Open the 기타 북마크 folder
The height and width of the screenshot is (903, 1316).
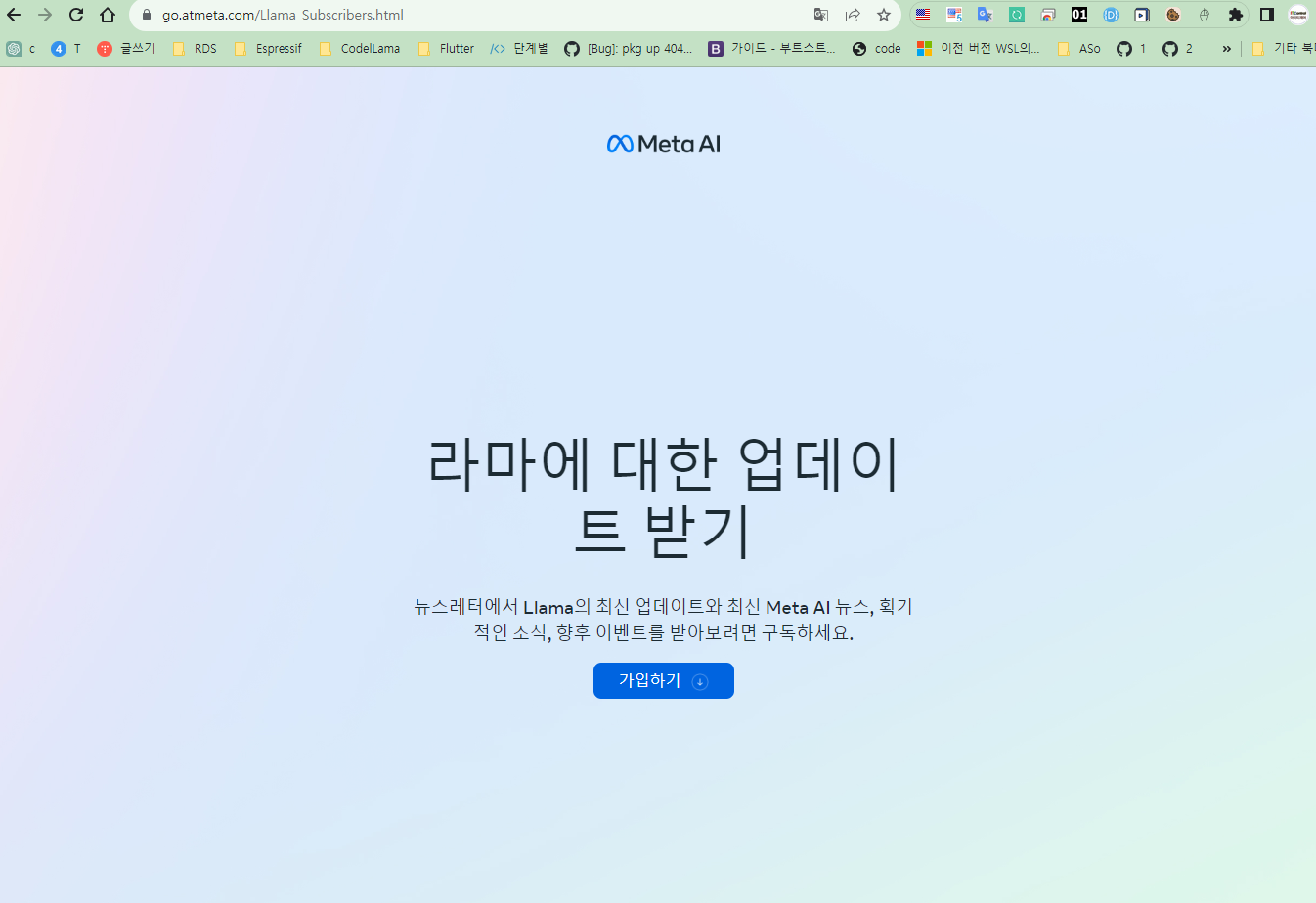coord(1283,48)
